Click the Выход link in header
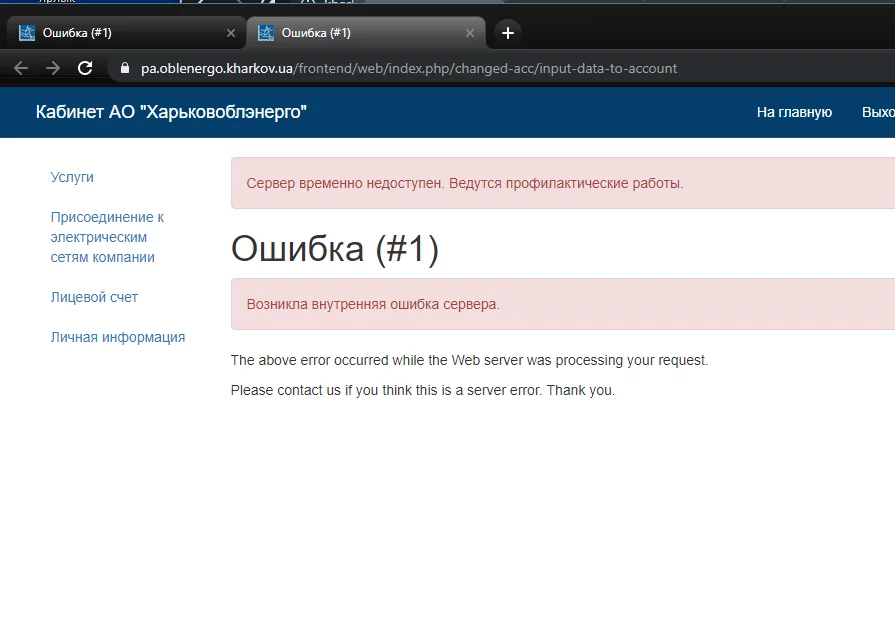Screen dimensions: 895x619 coord(878,112)
